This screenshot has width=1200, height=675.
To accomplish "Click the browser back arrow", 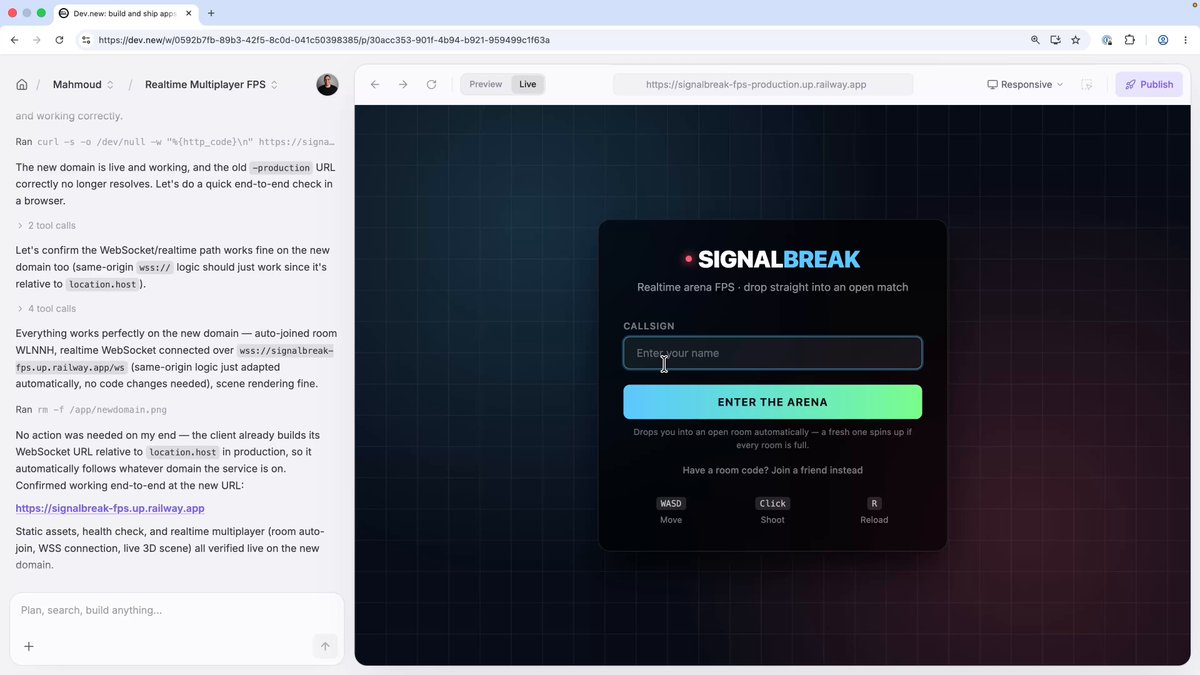I will click(x=14, y=40).
